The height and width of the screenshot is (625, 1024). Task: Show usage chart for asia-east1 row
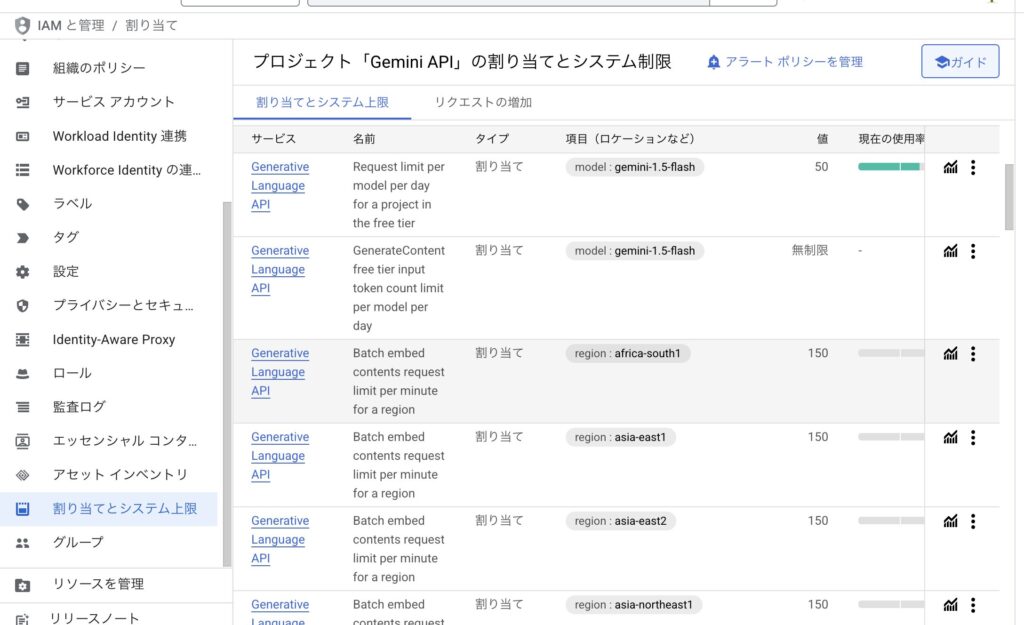click(950, 437)
